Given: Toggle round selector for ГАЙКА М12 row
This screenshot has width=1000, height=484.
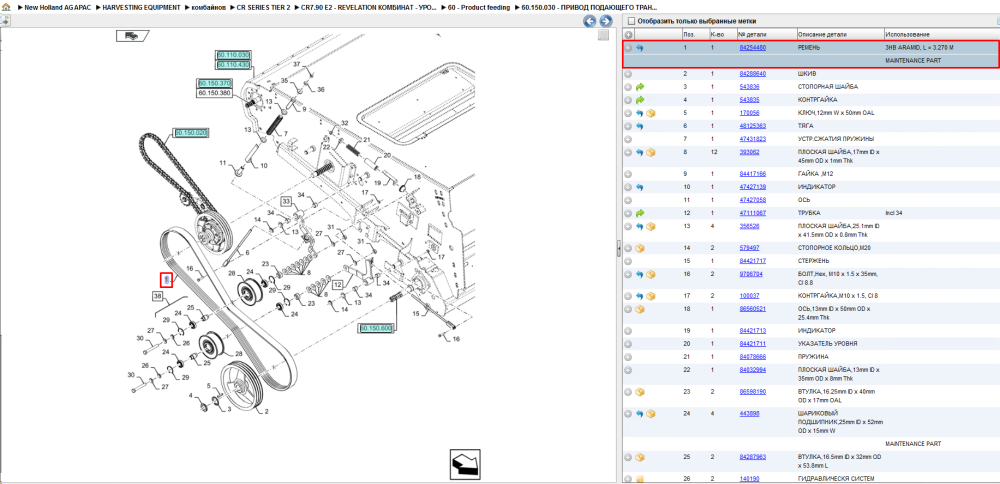Looking at the screenshot, I should pos(628,174).
